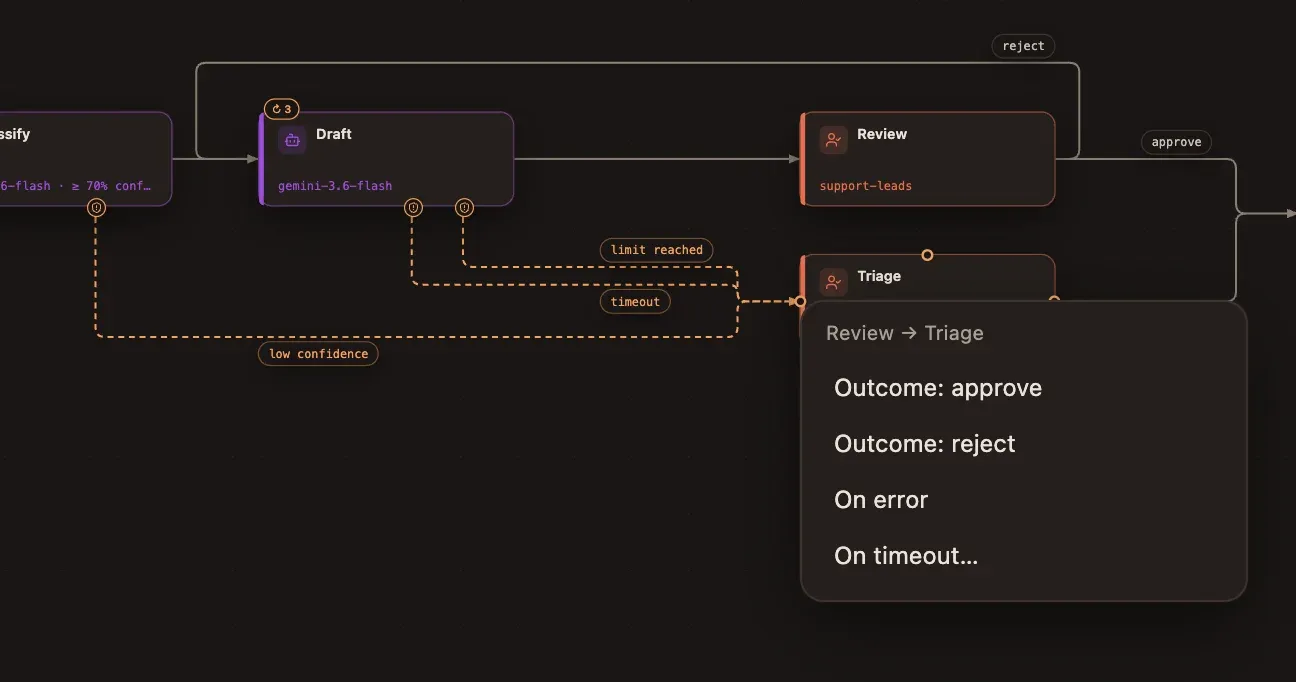Click the Triage node person icon

coord(833,282)
